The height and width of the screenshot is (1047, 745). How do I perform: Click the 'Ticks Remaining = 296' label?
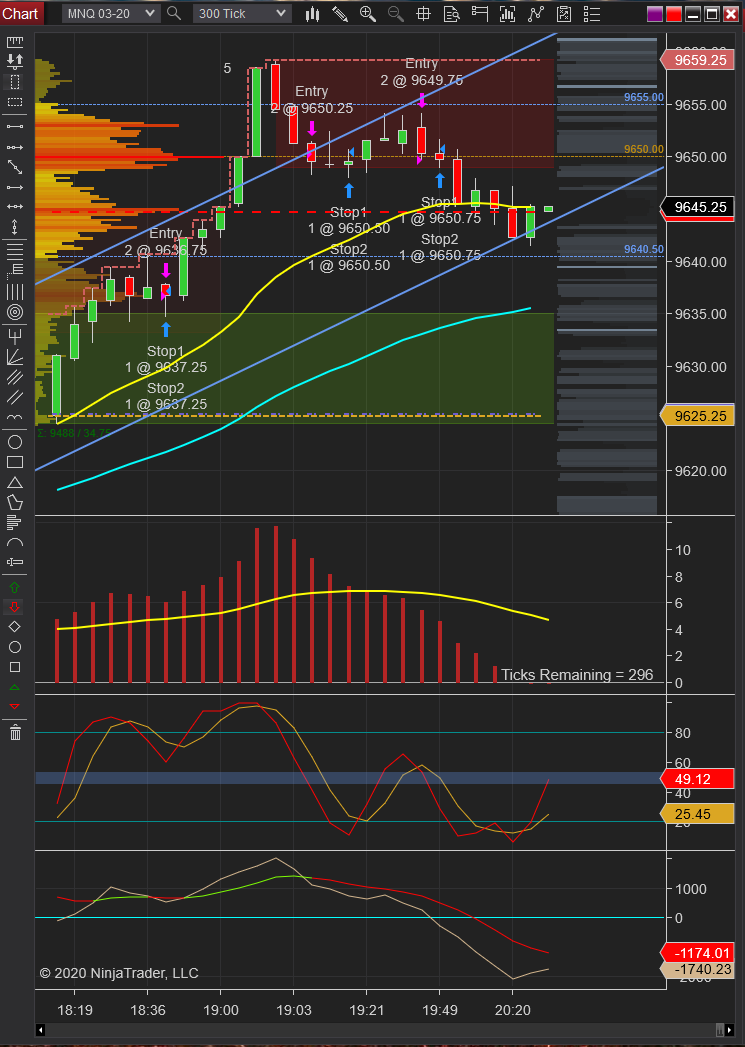coord(577,674)
